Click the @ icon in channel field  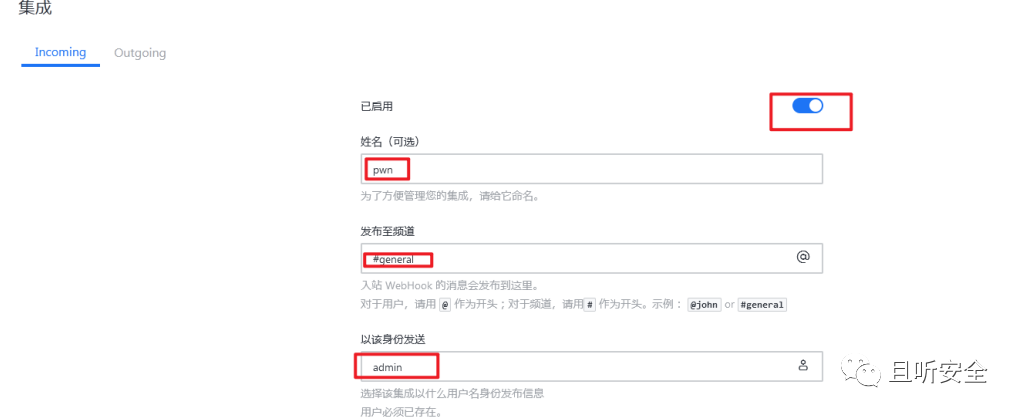(x=803, y=257)
